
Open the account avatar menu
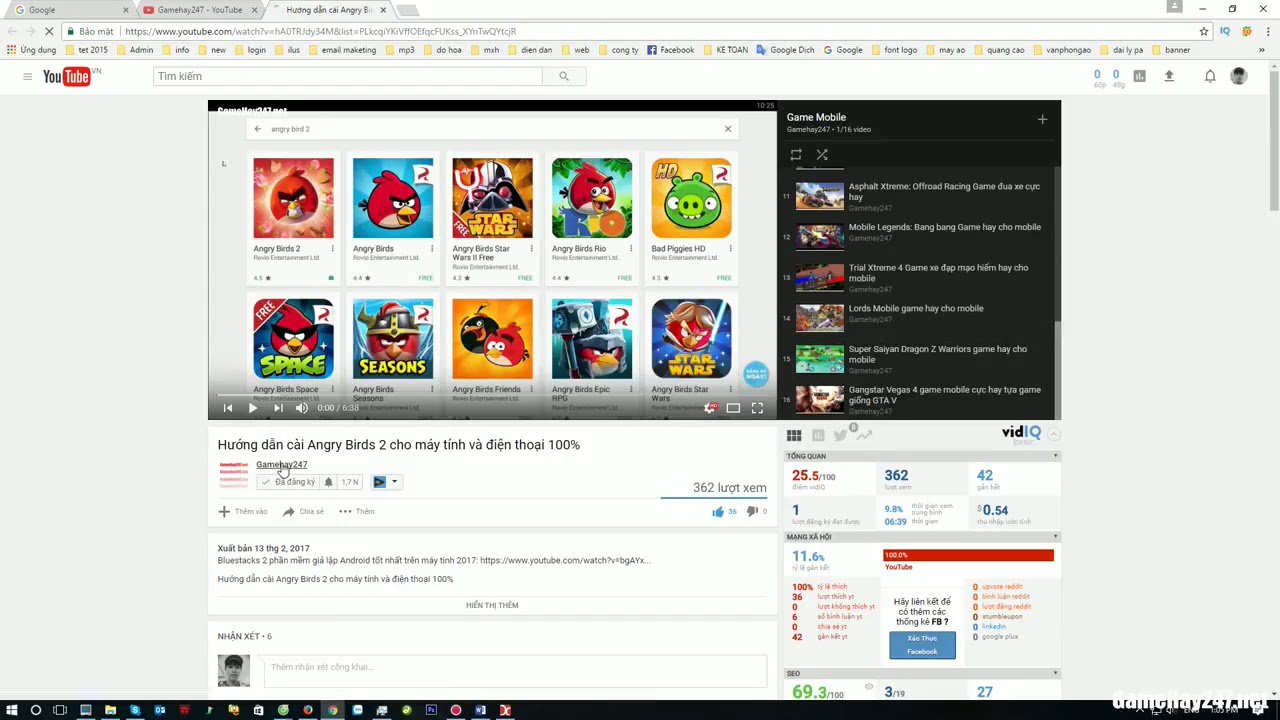tap(1239, 76)
